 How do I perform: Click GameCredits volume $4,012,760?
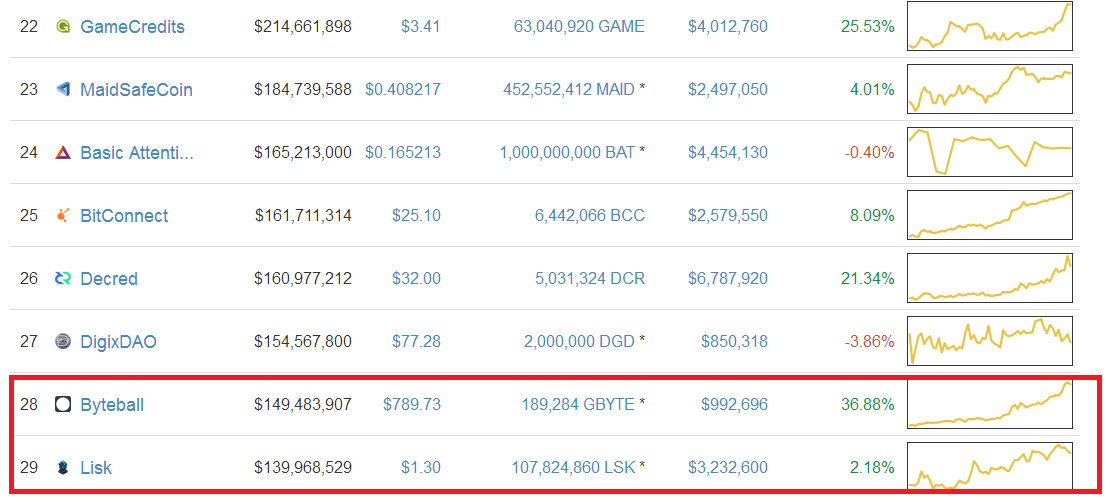point(728,27)
